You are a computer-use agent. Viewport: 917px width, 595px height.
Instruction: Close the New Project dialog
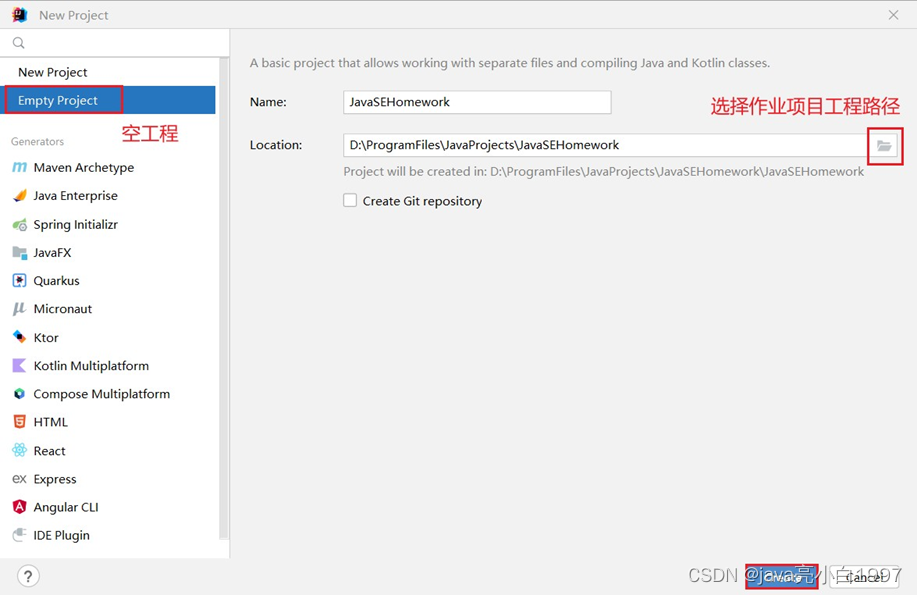tap(893, 15)
